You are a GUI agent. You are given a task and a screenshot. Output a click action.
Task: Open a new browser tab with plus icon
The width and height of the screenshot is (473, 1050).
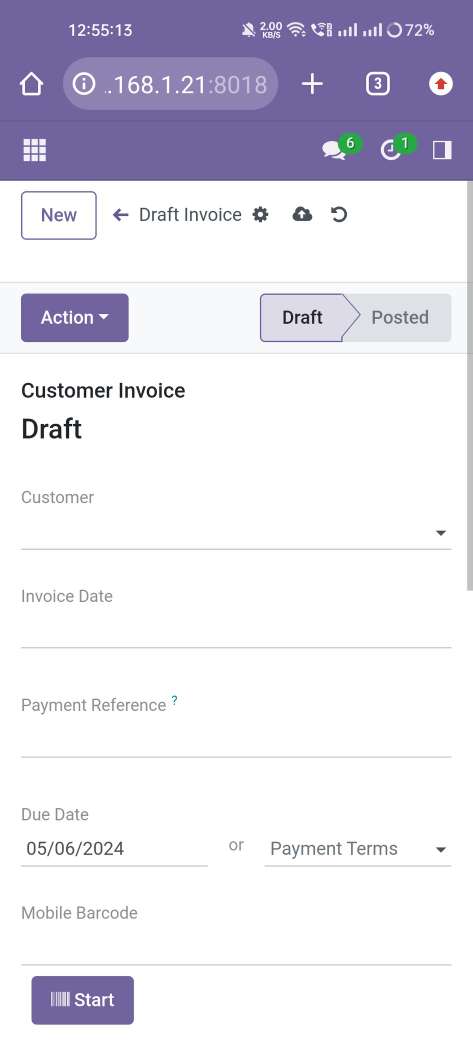(x=312, y=84)
